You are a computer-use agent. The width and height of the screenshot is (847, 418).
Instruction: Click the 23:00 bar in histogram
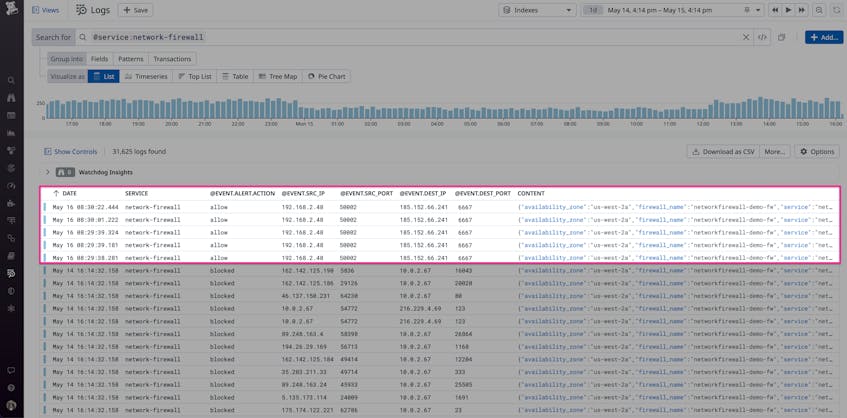tap(273, 109)
